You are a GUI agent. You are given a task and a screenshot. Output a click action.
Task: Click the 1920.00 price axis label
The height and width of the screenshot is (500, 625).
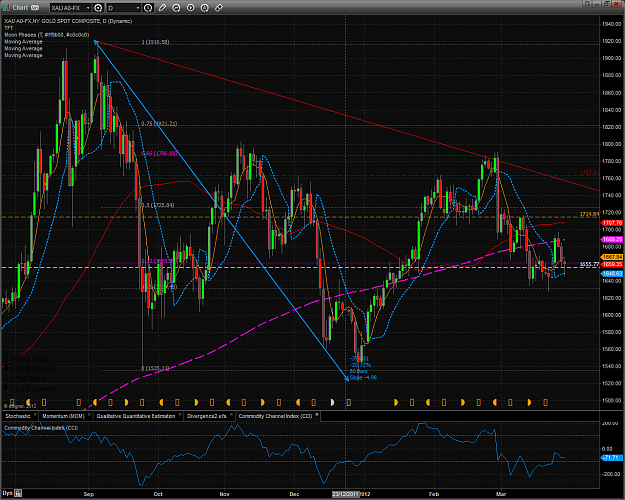click(612, 41)
